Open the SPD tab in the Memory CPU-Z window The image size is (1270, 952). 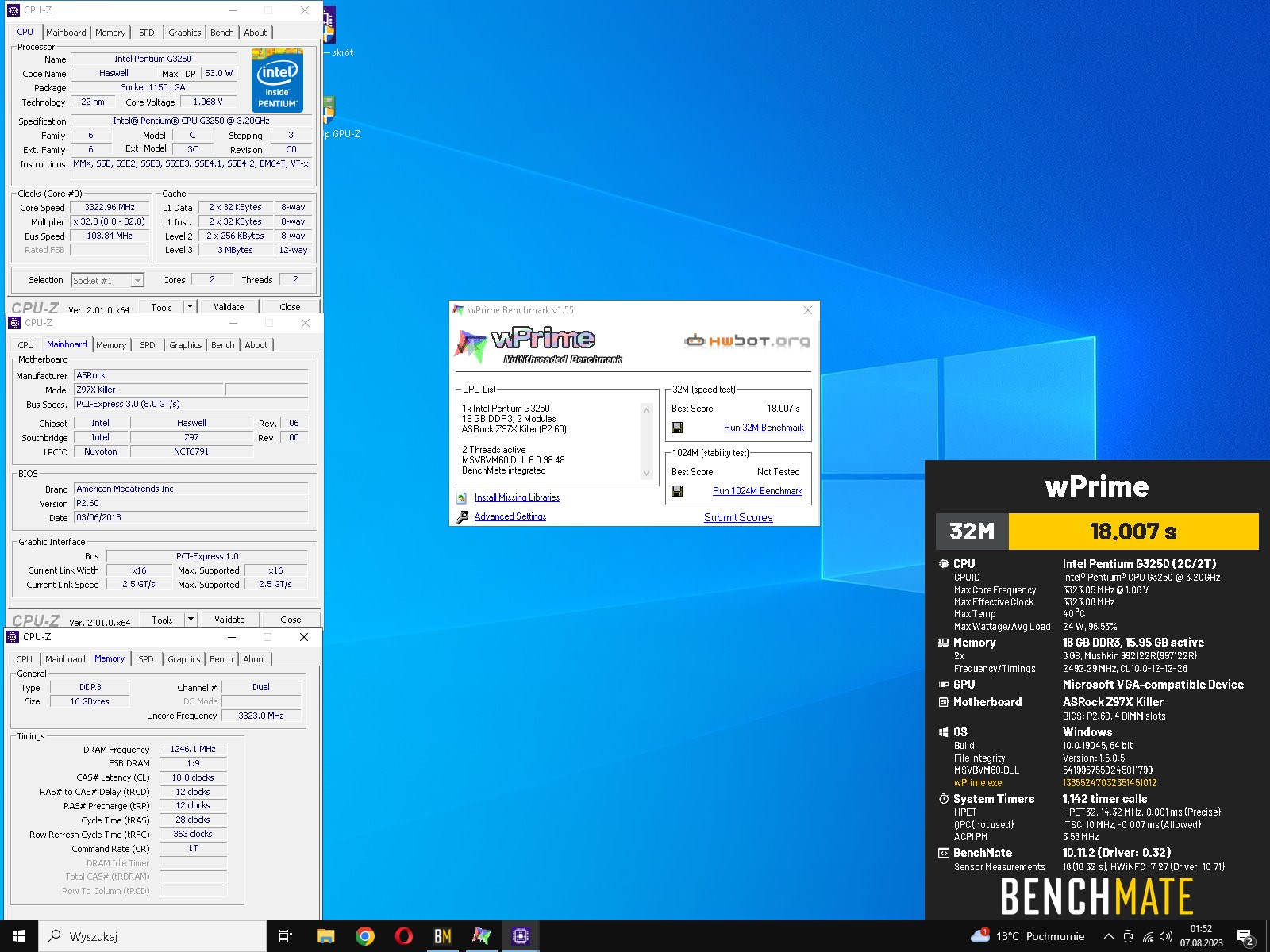pos(146,659)
